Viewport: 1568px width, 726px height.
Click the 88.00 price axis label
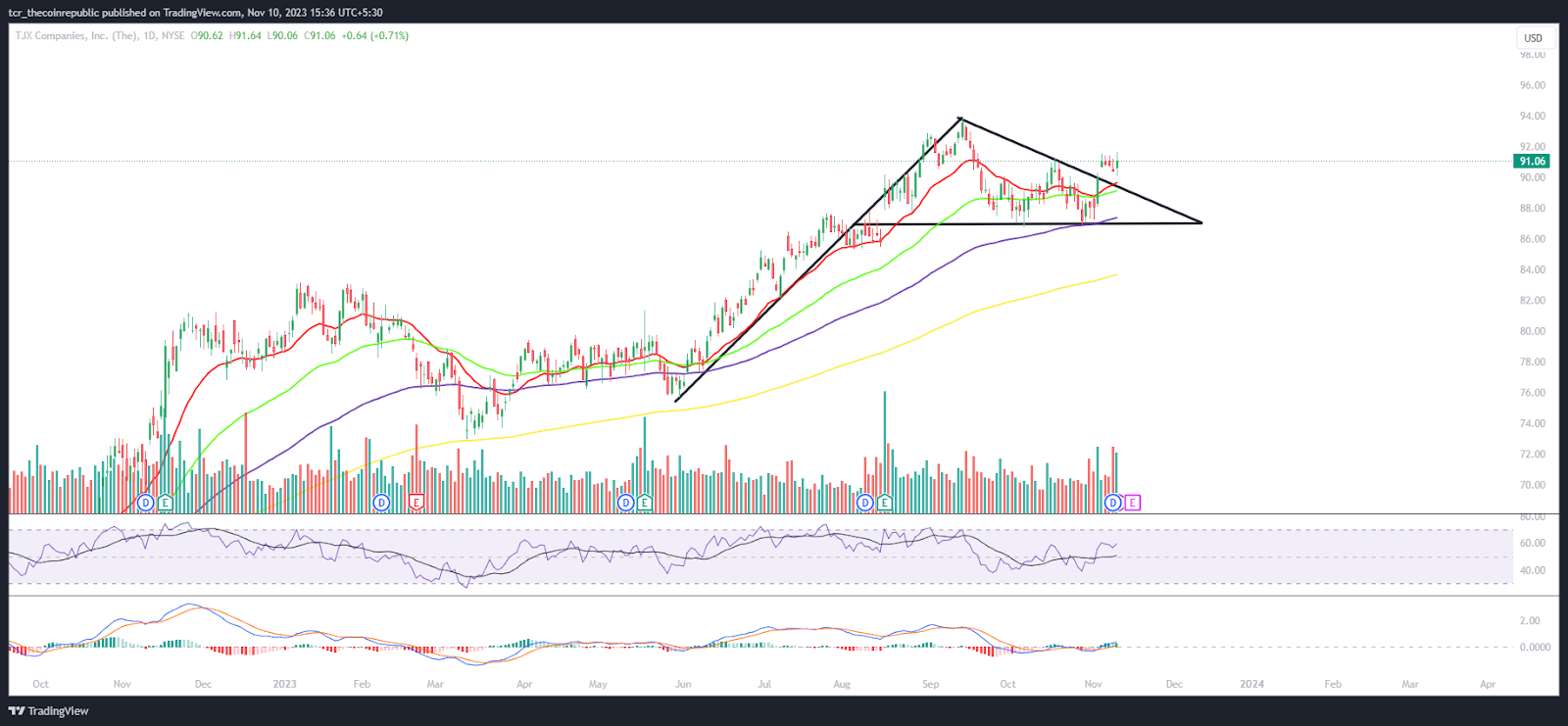[1532, 208]
